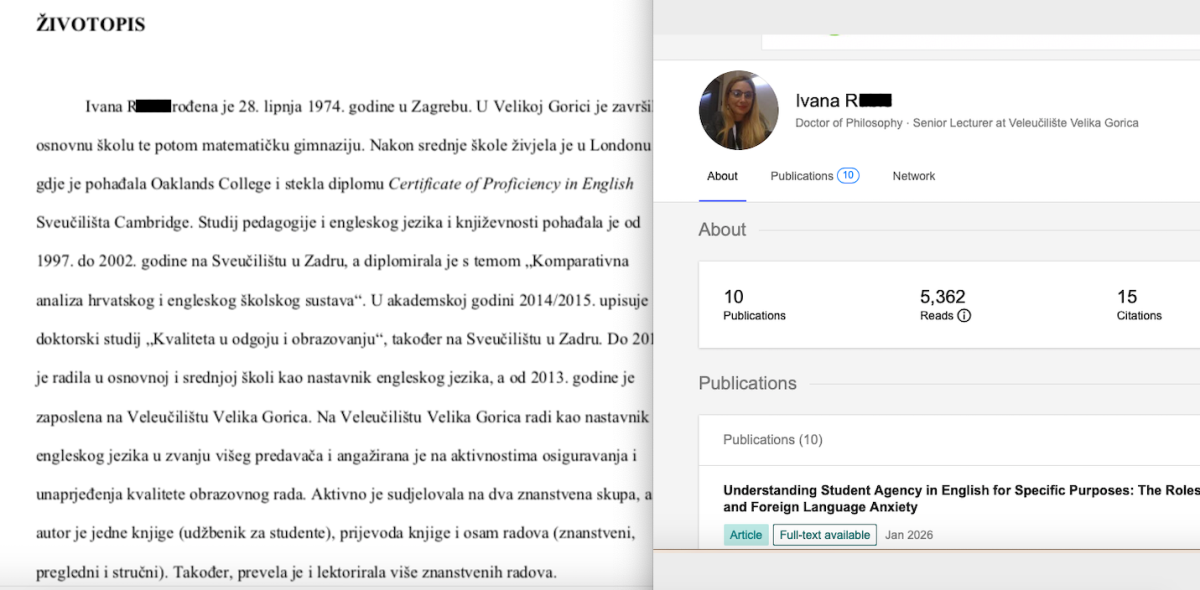Click the Publications (10) list header
The image size is (1200, 590).
click(772, 440)
